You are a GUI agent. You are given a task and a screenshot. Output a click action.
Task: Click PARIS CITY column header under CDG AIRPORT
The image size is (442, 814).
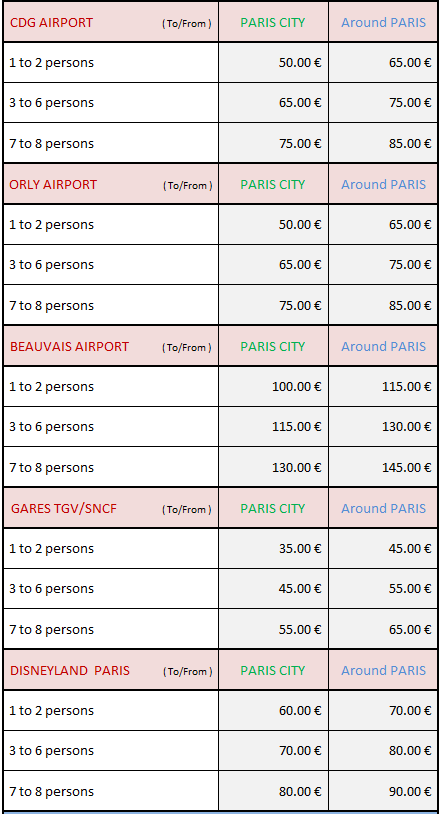pos(273,23)
